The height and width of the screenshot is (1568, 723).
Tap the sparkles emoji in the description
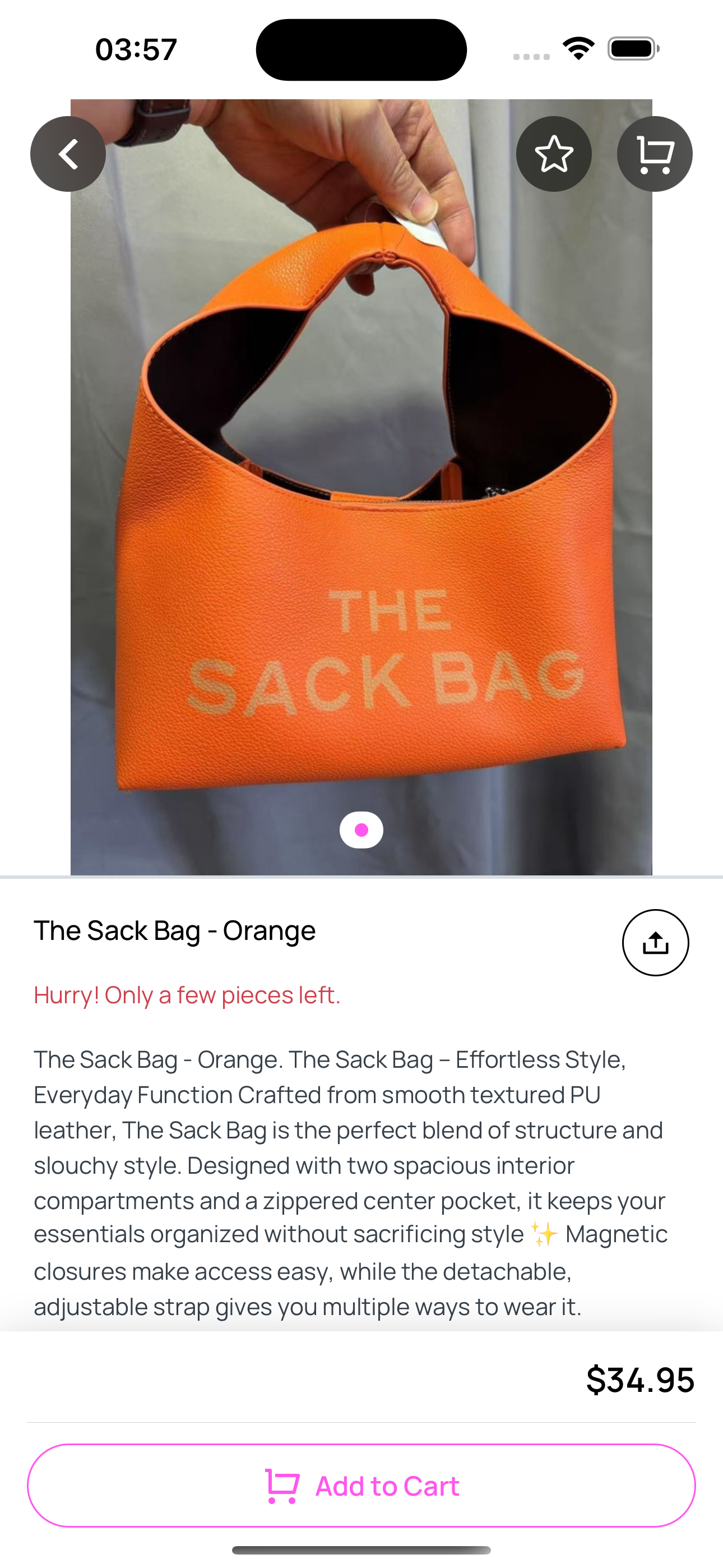pyautogui.click(x=544, y=1234)
